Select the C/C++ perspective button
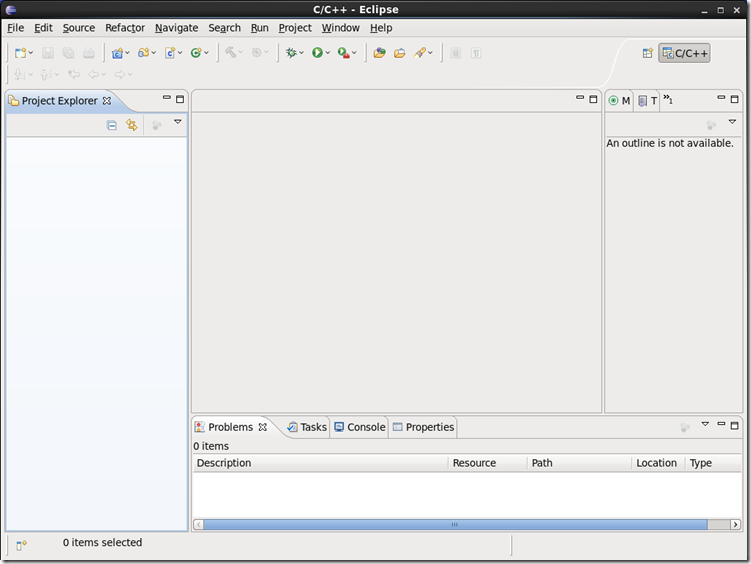Screen dimensions: 751x564 pyautogui.click(x=684, y=53)
